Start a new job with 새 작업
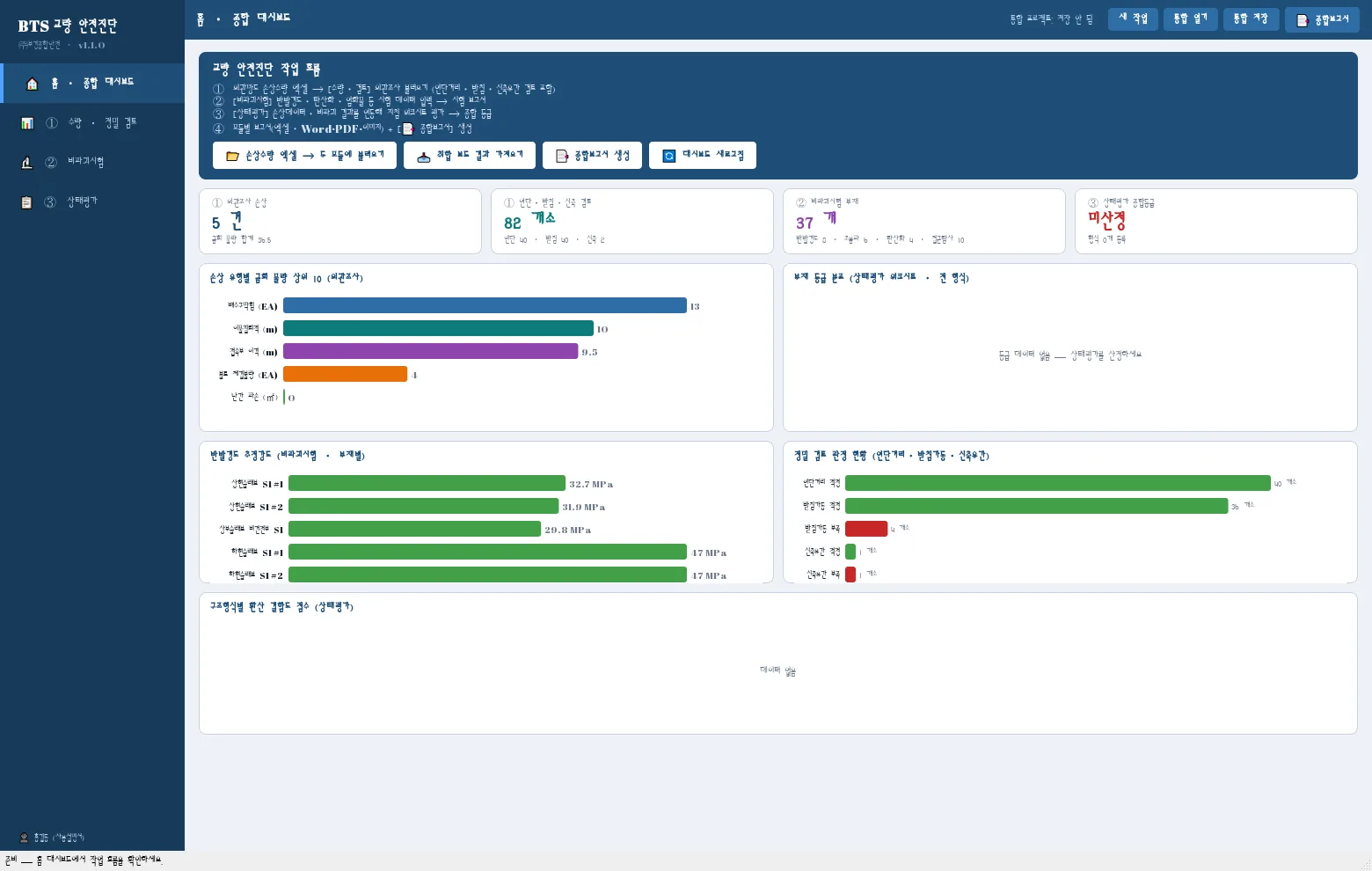This screenshot has width=1372, height=871. 1133,18
